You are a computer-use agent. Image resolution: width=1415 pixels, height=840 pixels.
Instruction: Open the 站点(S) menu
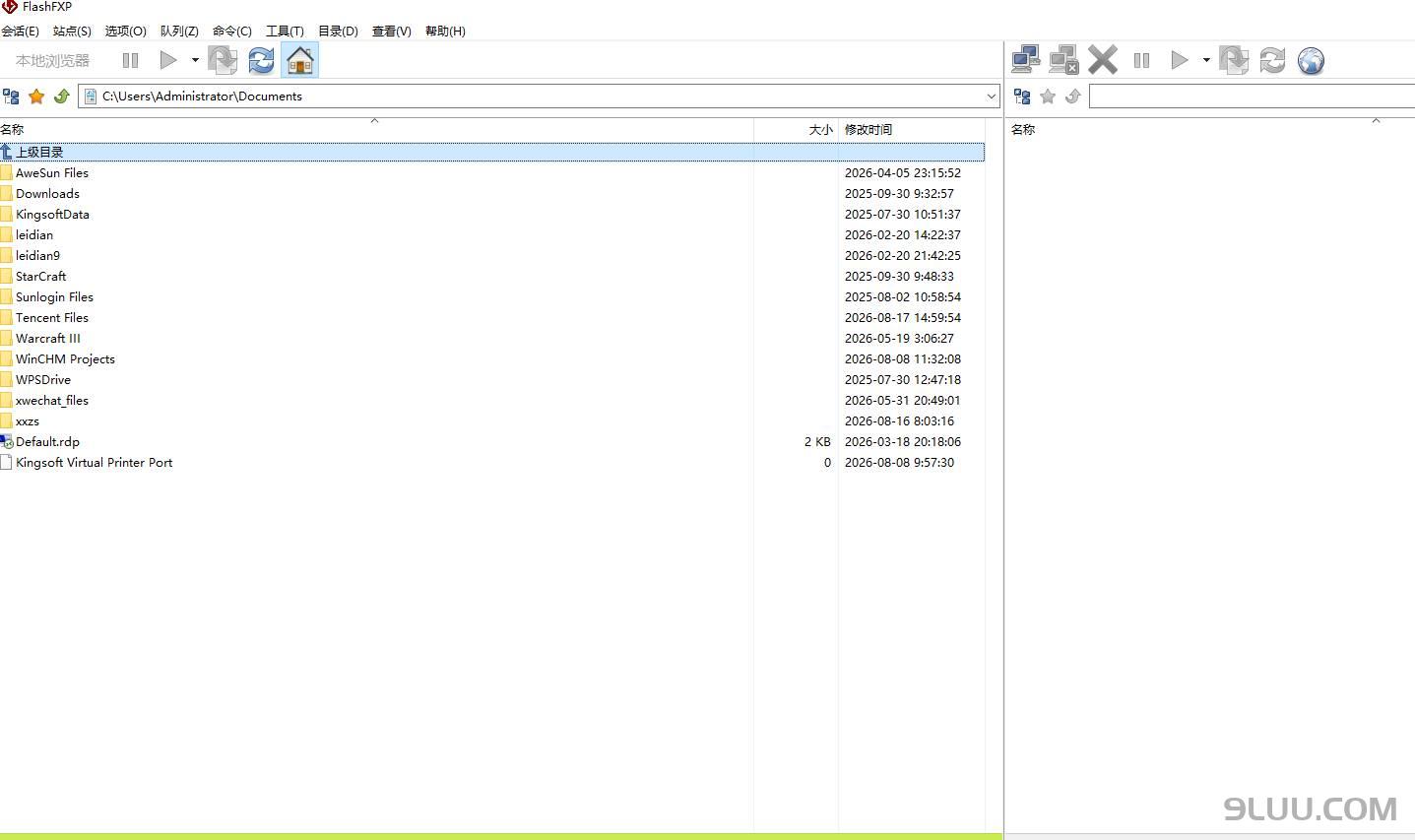coord(72,32)
